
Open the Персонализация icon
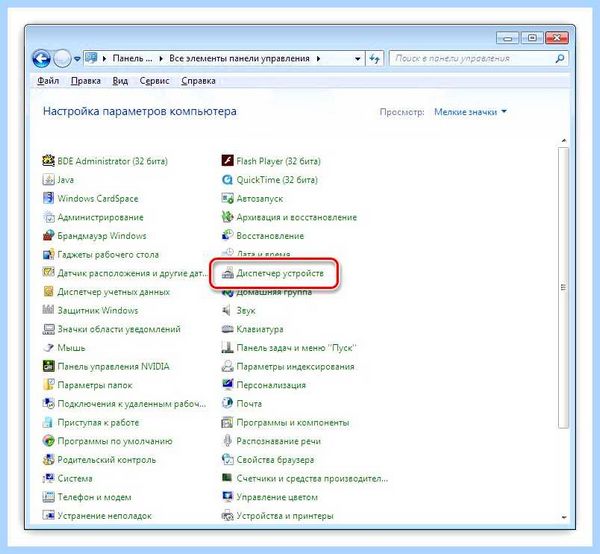click(x=227, y=385)
